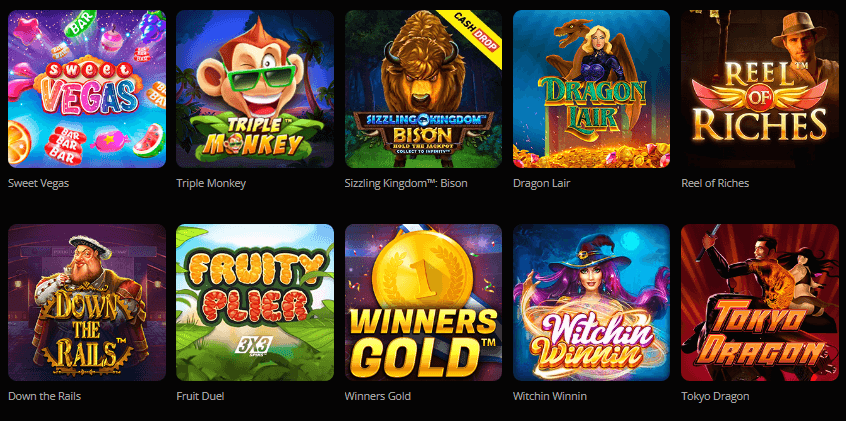Open the Triple Monkey text link

(211, 183)
